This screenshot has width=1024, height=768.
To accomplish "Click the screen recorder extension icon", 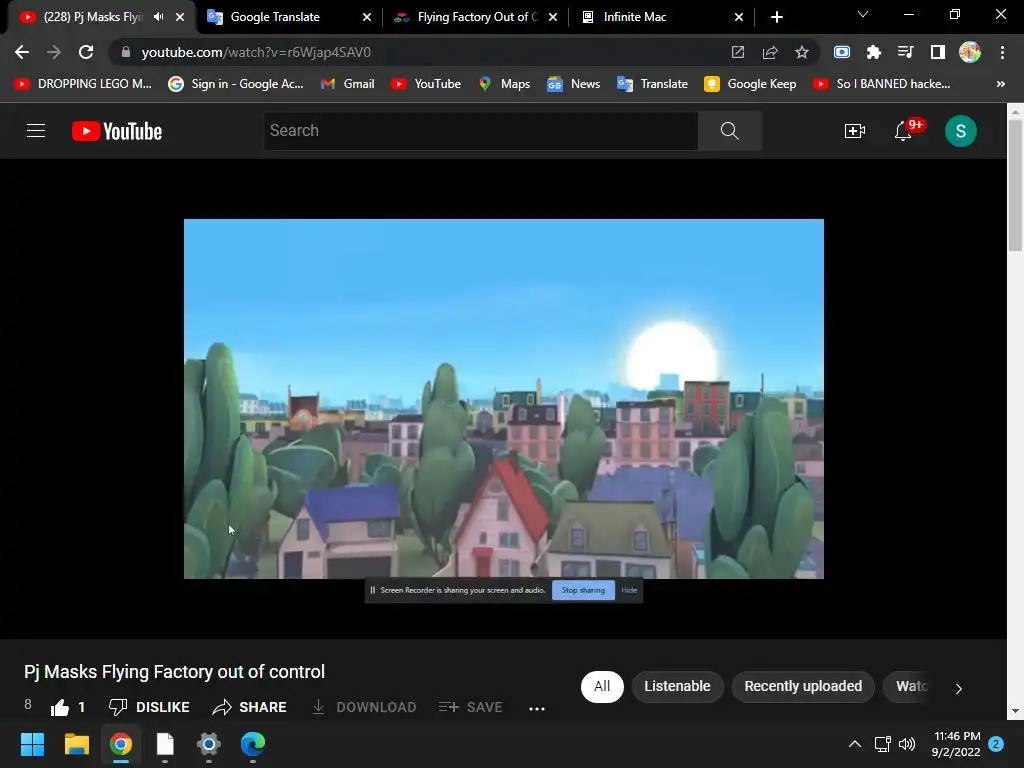I will point(842,52).
